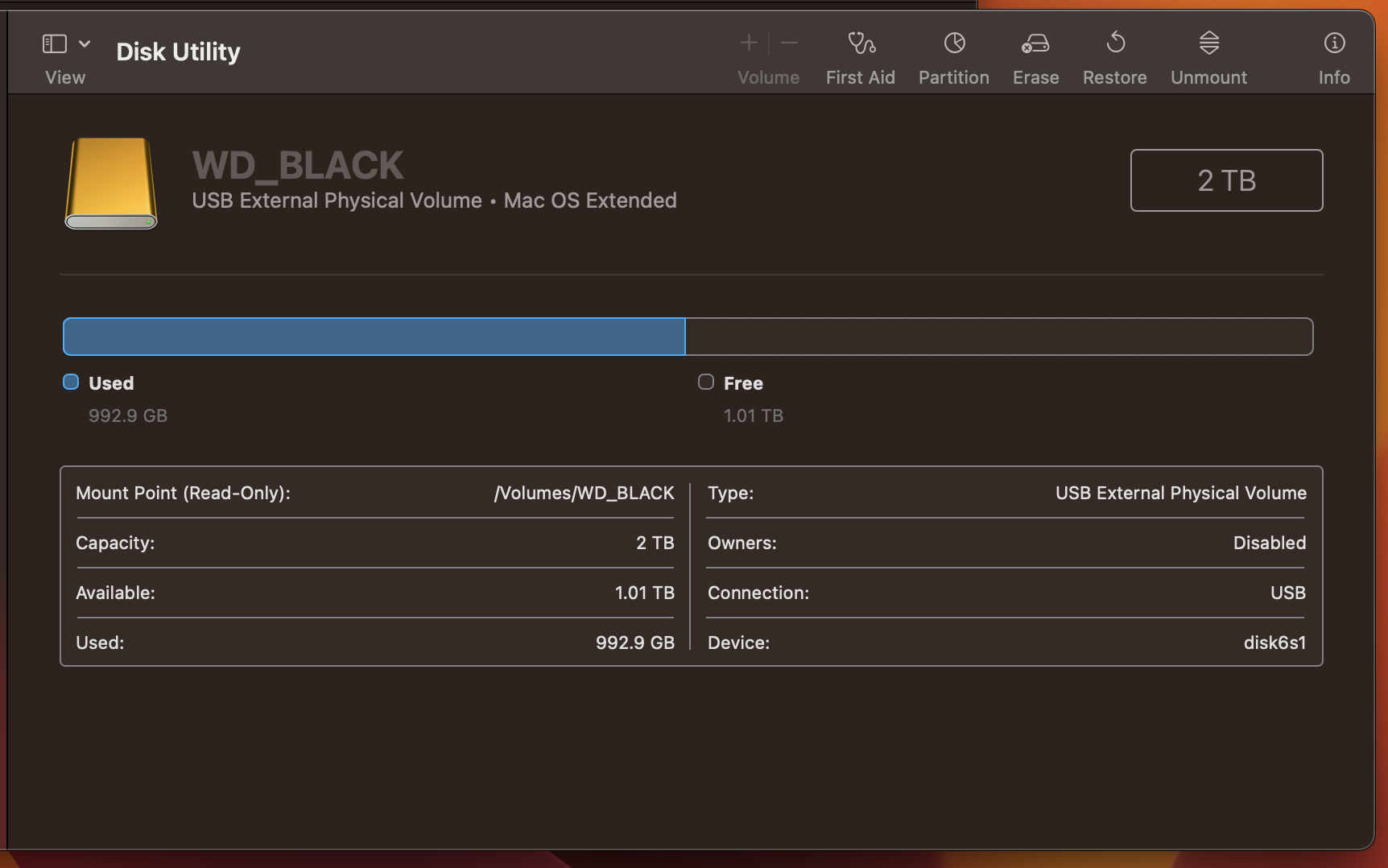Select the Restore arrow icon
This screenshot has height=868, width=1388.
coord(1116,42)
